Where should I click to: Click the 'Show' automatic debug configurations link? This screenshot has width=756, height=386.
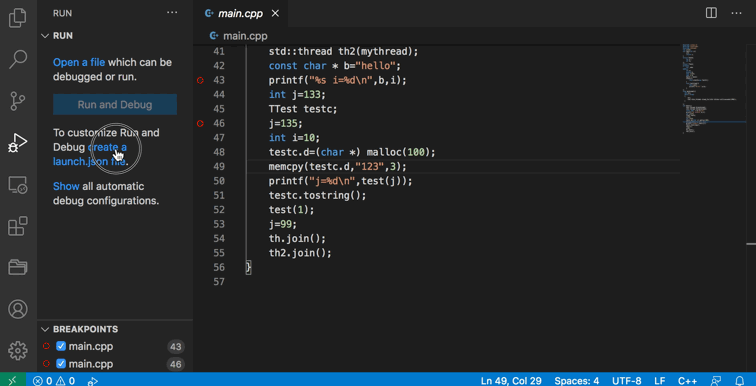point(66,186)
